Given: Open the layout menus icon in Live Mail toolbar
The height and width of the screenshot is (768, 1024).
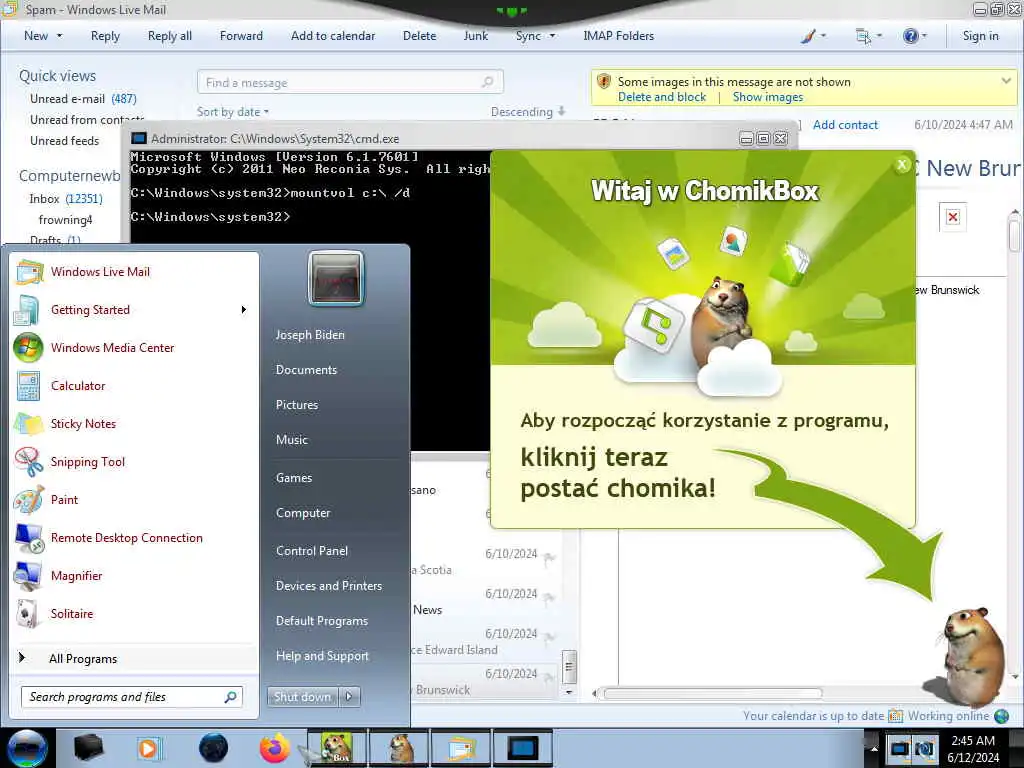Looking at the screenshot, I should (863, 36).
